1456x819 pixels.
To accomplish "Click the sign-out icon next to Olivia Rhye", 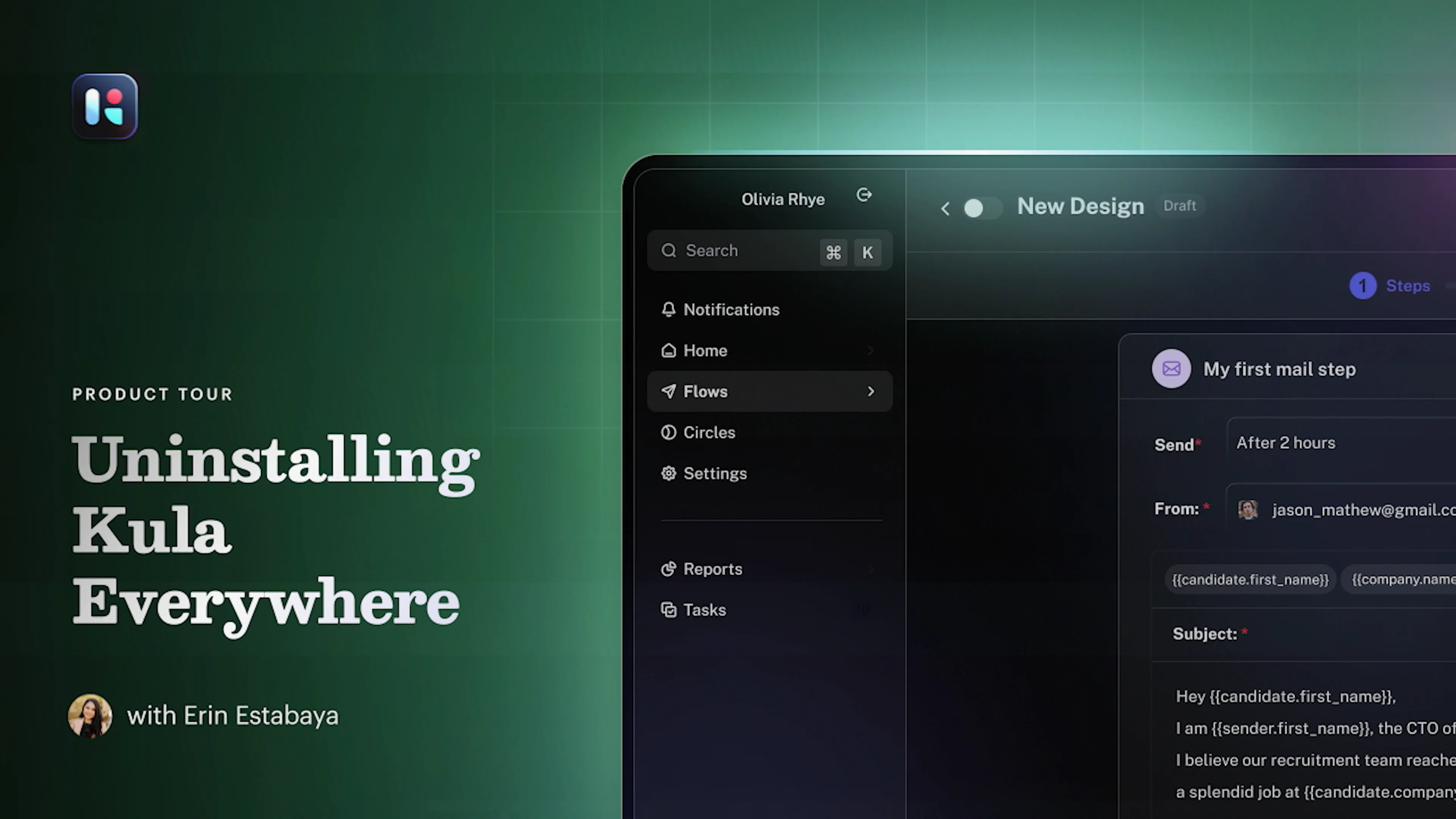I will click(864, 195).
